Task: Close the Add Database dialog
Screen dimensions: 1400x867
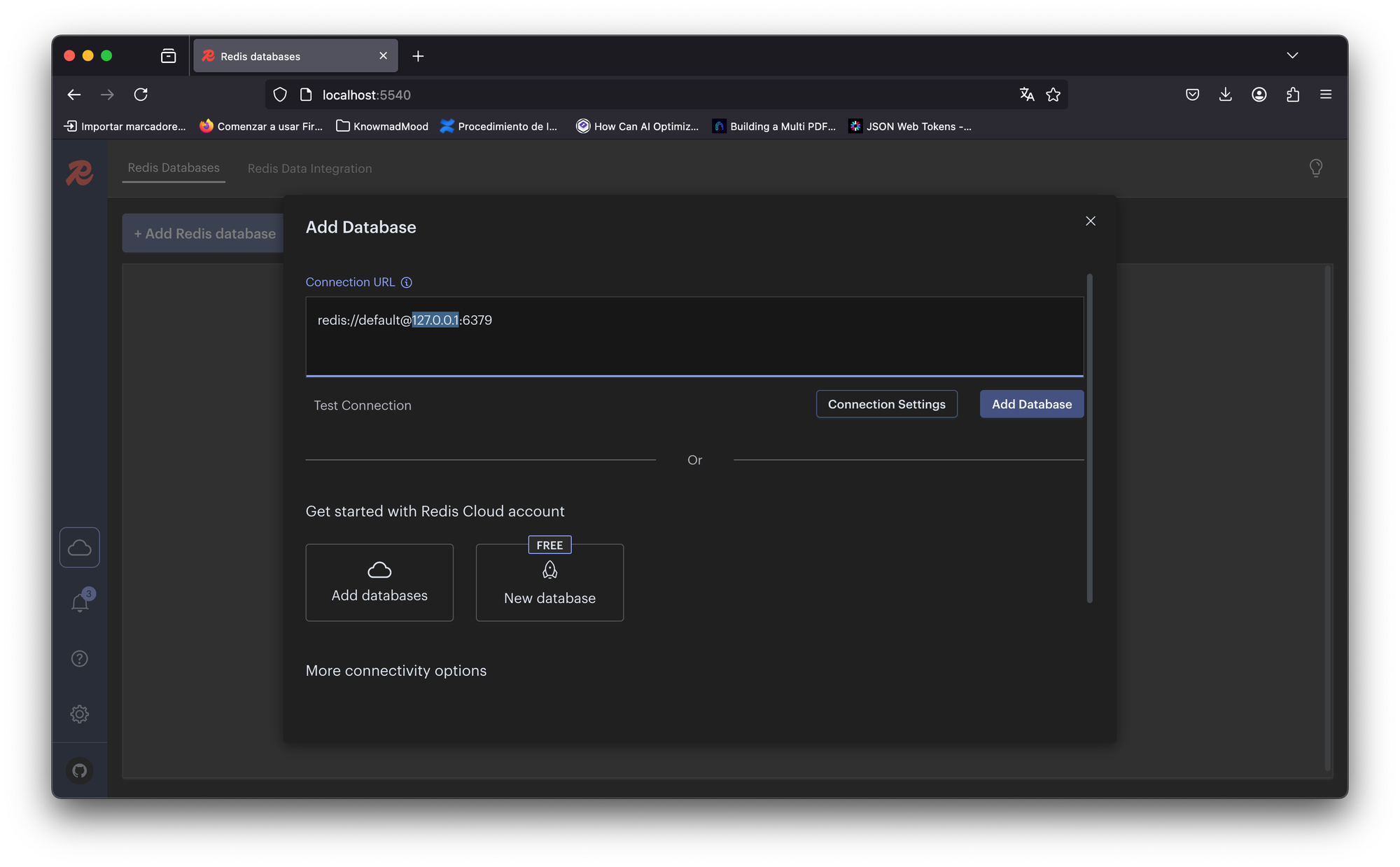Action: pos(1090,221)
